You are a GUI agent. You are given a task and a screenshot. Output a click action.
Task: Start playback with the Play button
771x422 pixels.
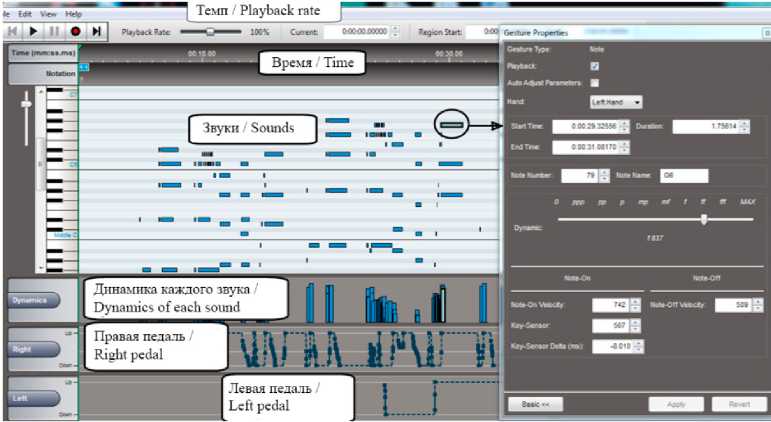click(x=33, y=31)
